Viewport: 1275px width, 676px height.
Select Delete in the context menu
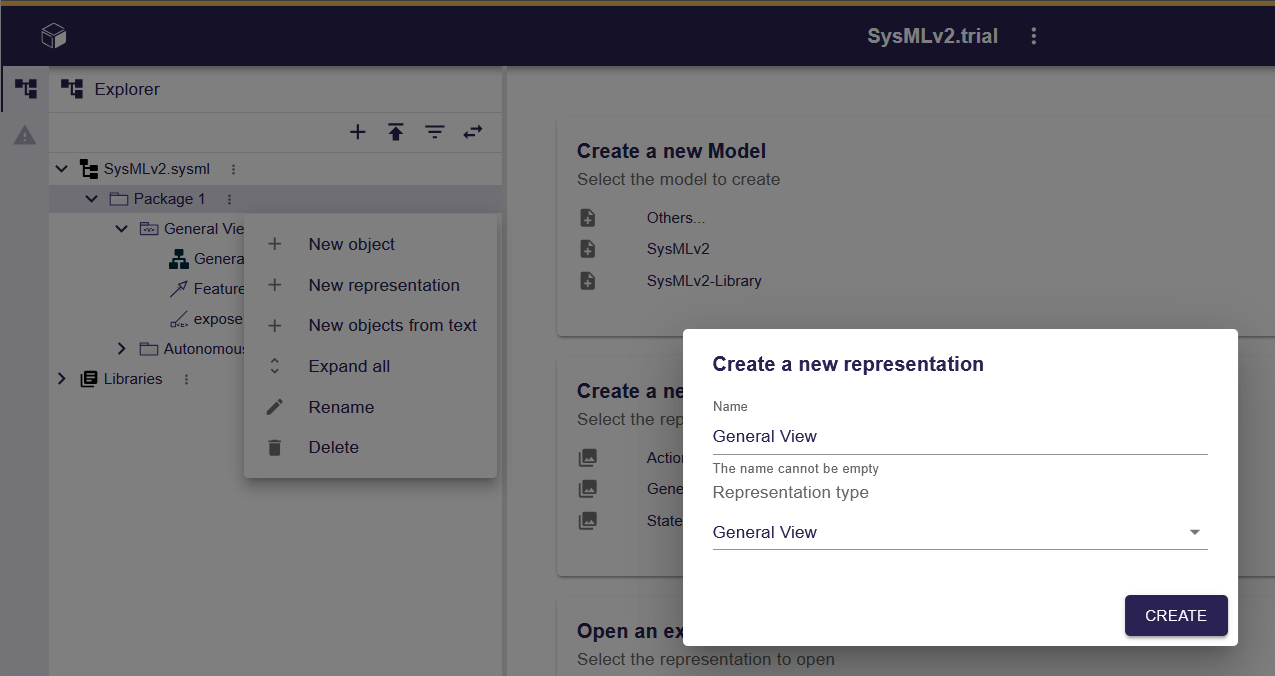(333, 447)
